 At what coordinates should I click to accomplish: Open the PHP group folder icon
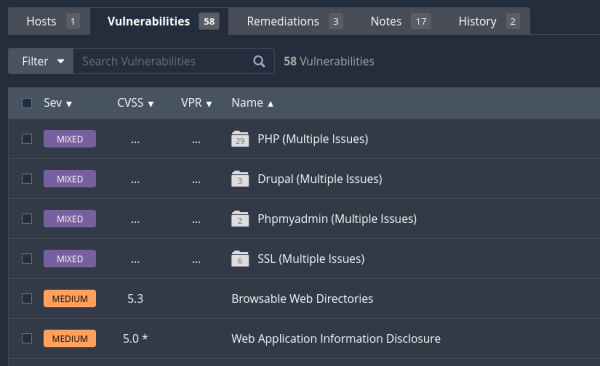click(240, 139)
